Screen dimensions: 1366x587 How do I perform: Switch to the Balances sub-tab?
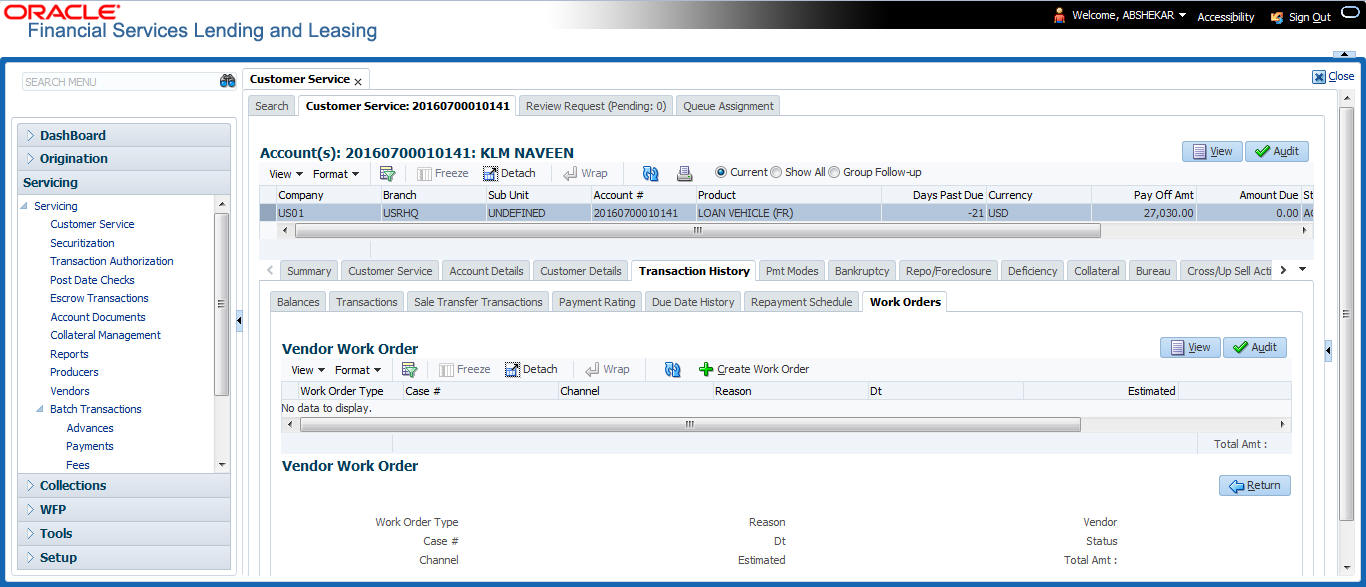[298, 302]
